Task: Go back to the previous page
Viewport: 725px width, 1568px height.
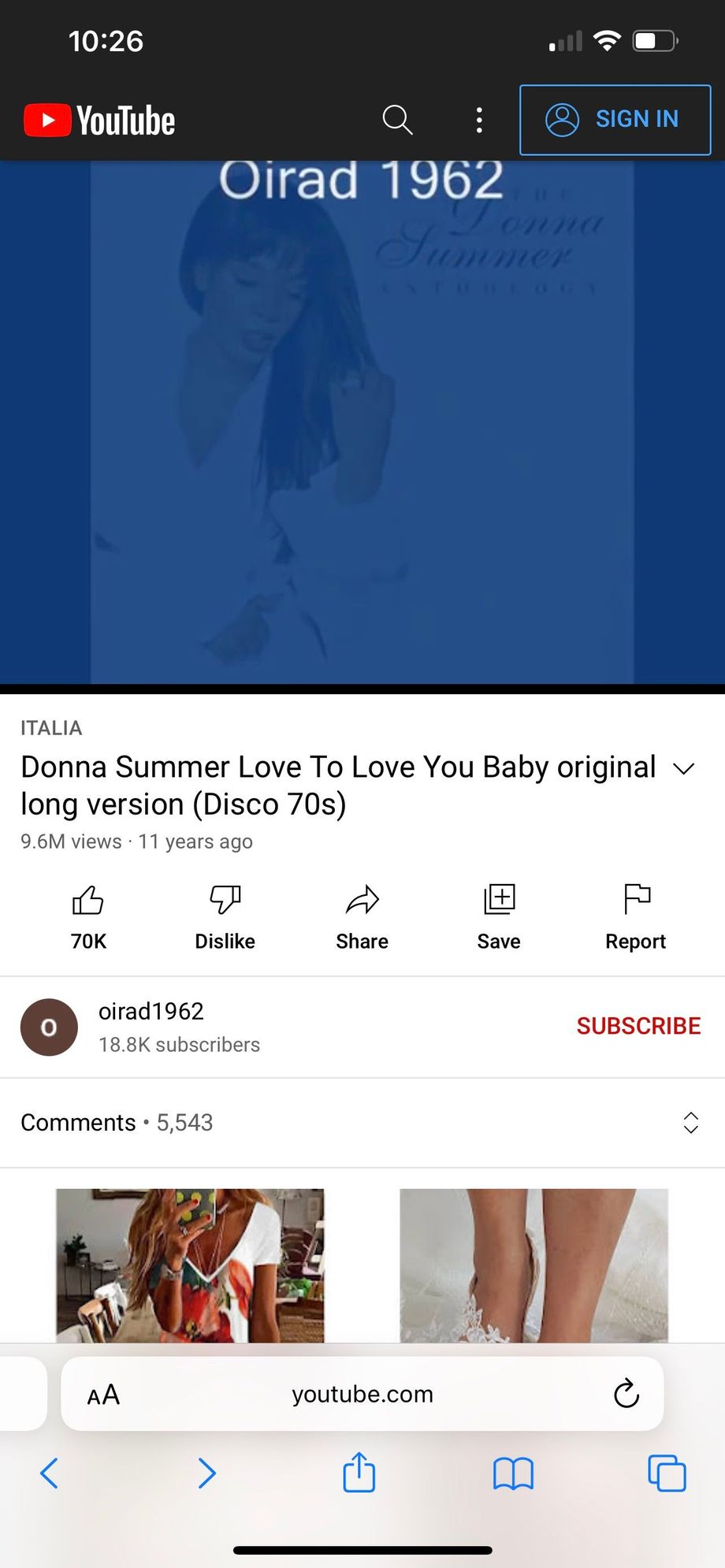Action: [49, 1473]
